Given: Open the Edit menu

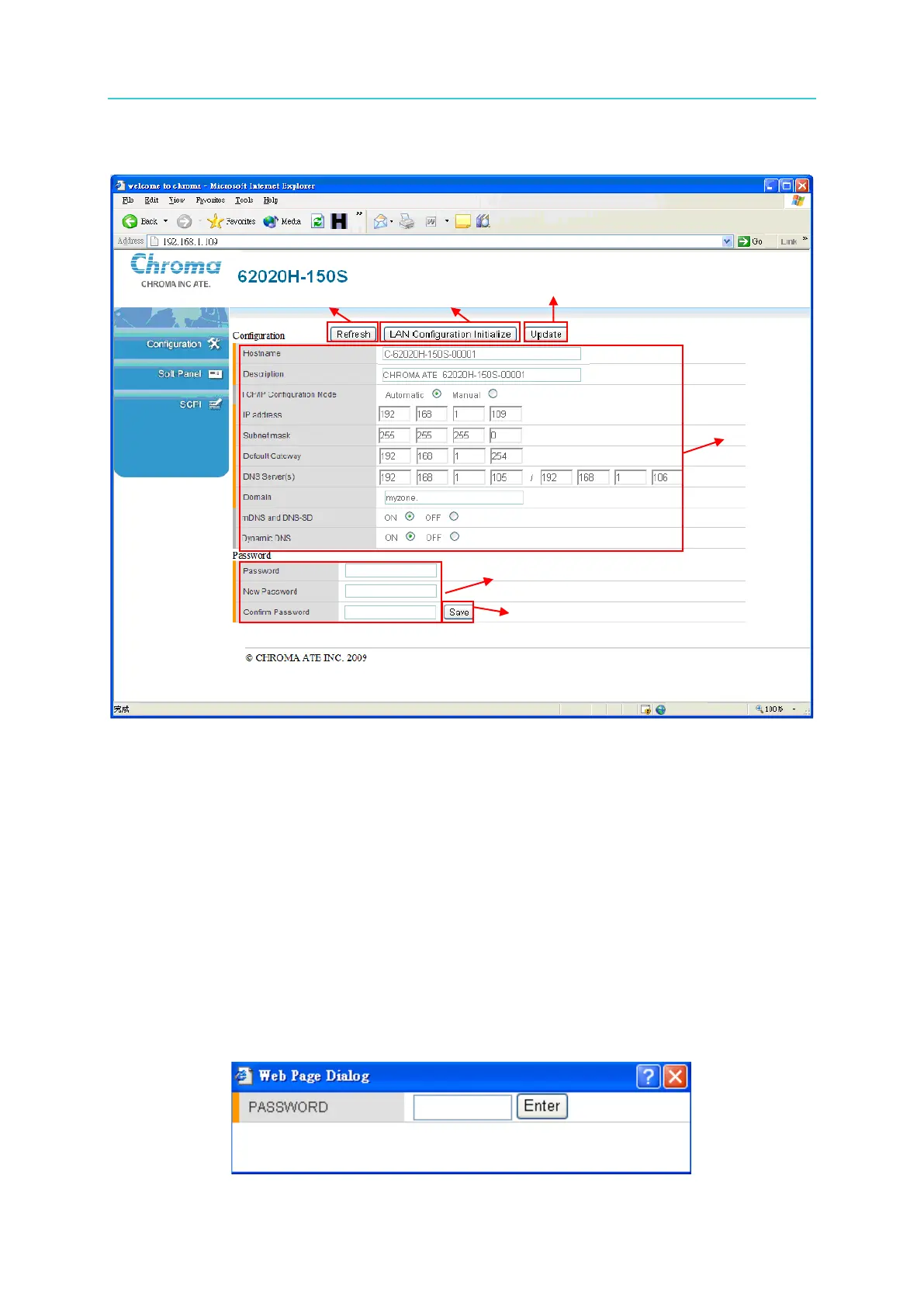Looking at the screenshot, I should pos(151,200).
